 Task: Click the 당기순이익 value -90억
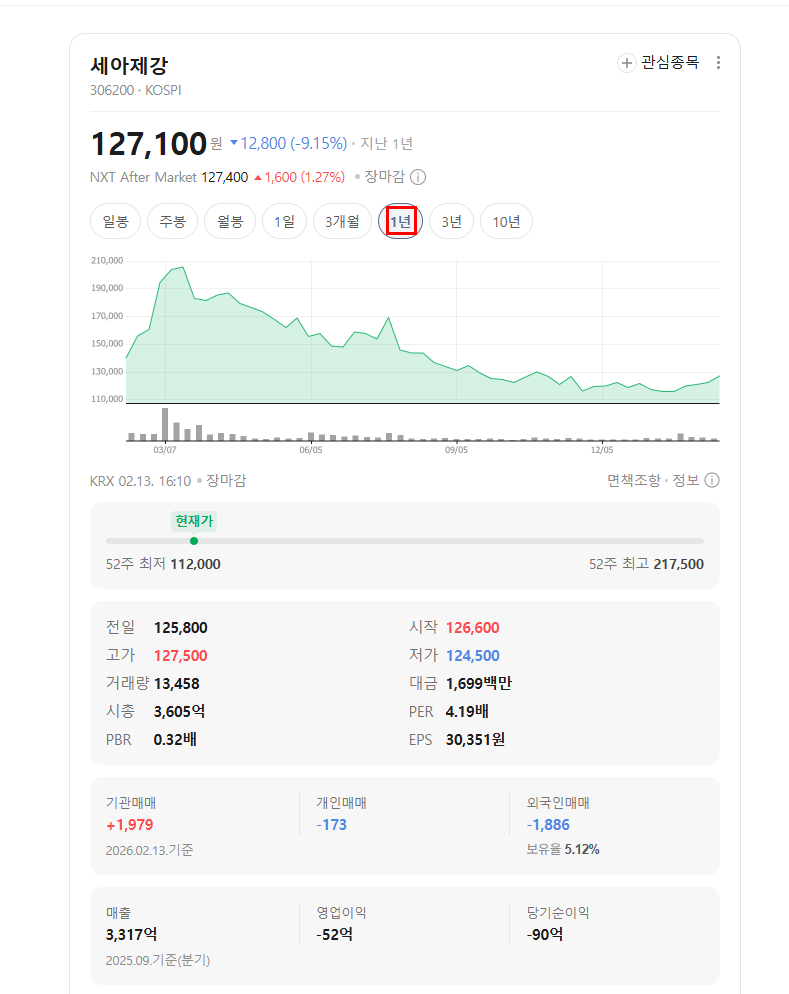[545, 935]
